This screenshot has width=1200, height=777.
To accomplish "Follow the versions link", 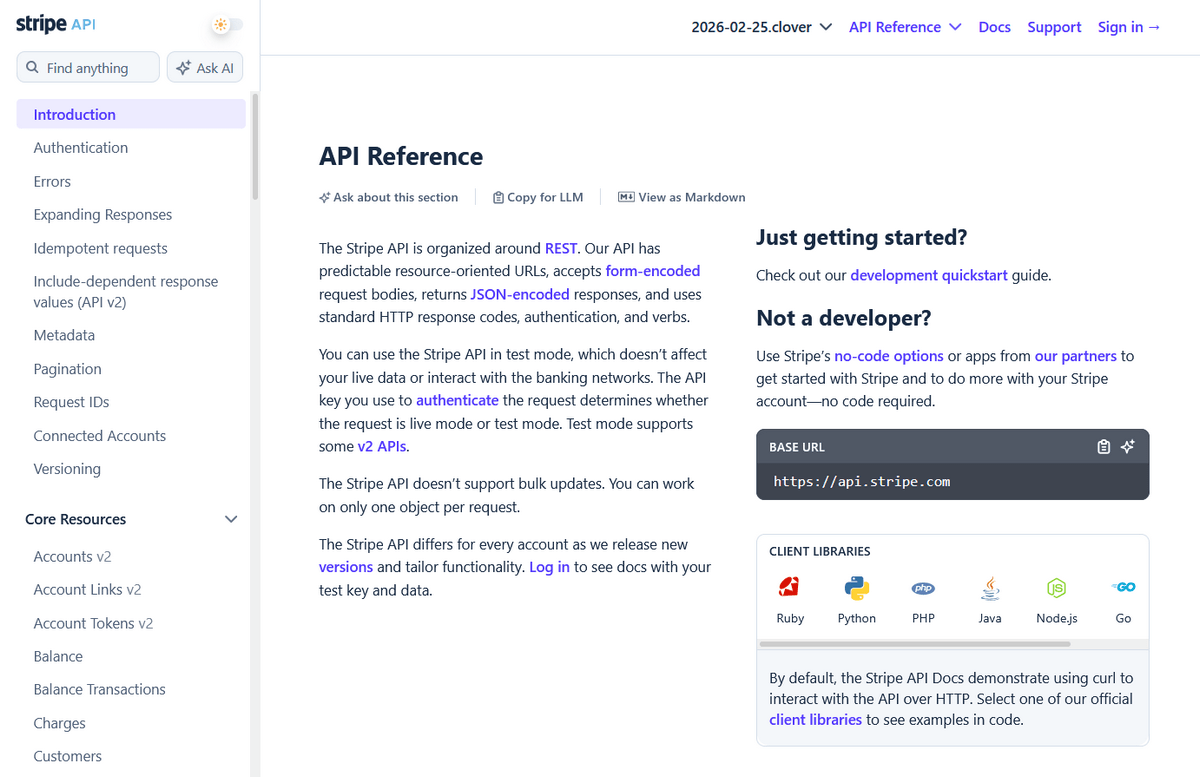I will tap(346, 567).
